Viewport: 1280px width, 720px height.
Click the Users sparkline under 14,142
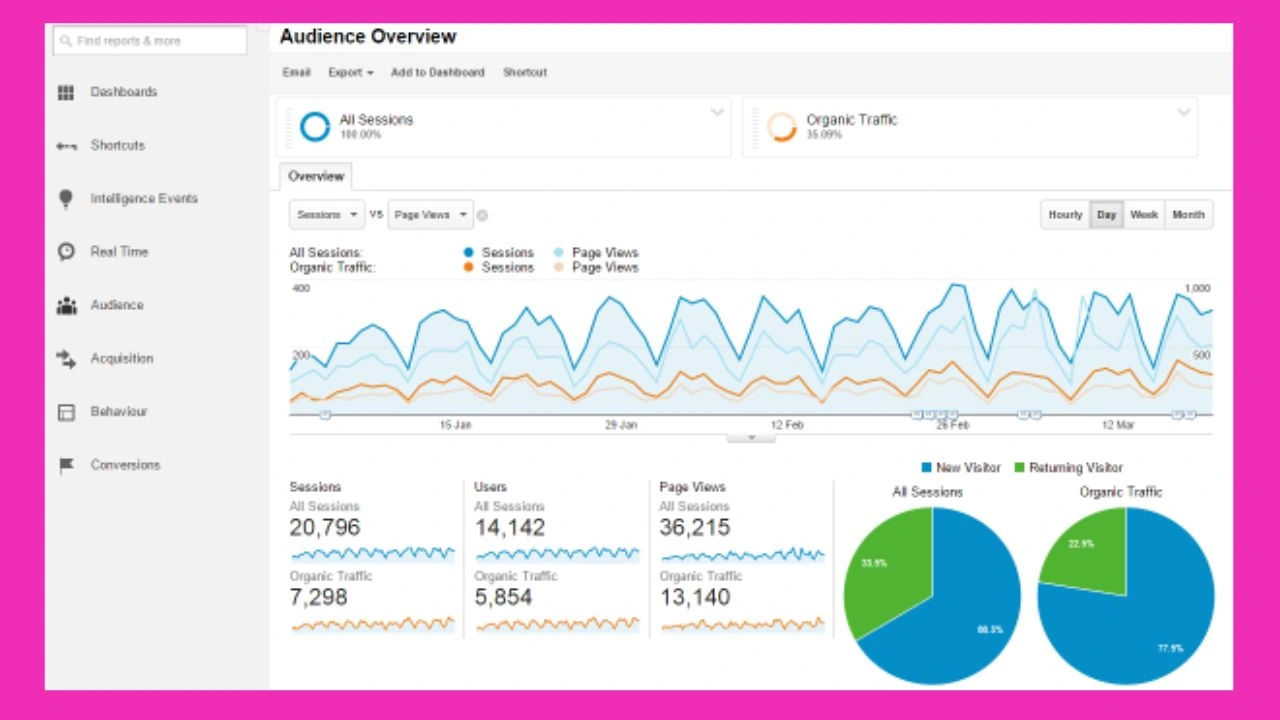point(558,553)
